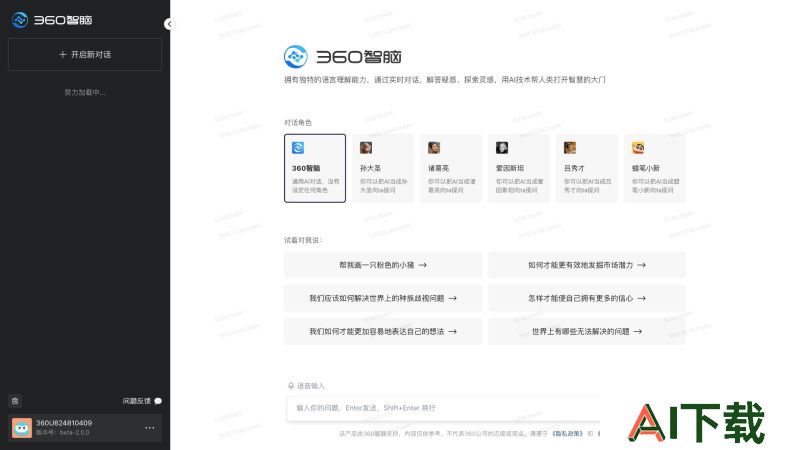The image size is (800, 450).
Task: Select the 诸葛亮 role card
Action: 451,168
